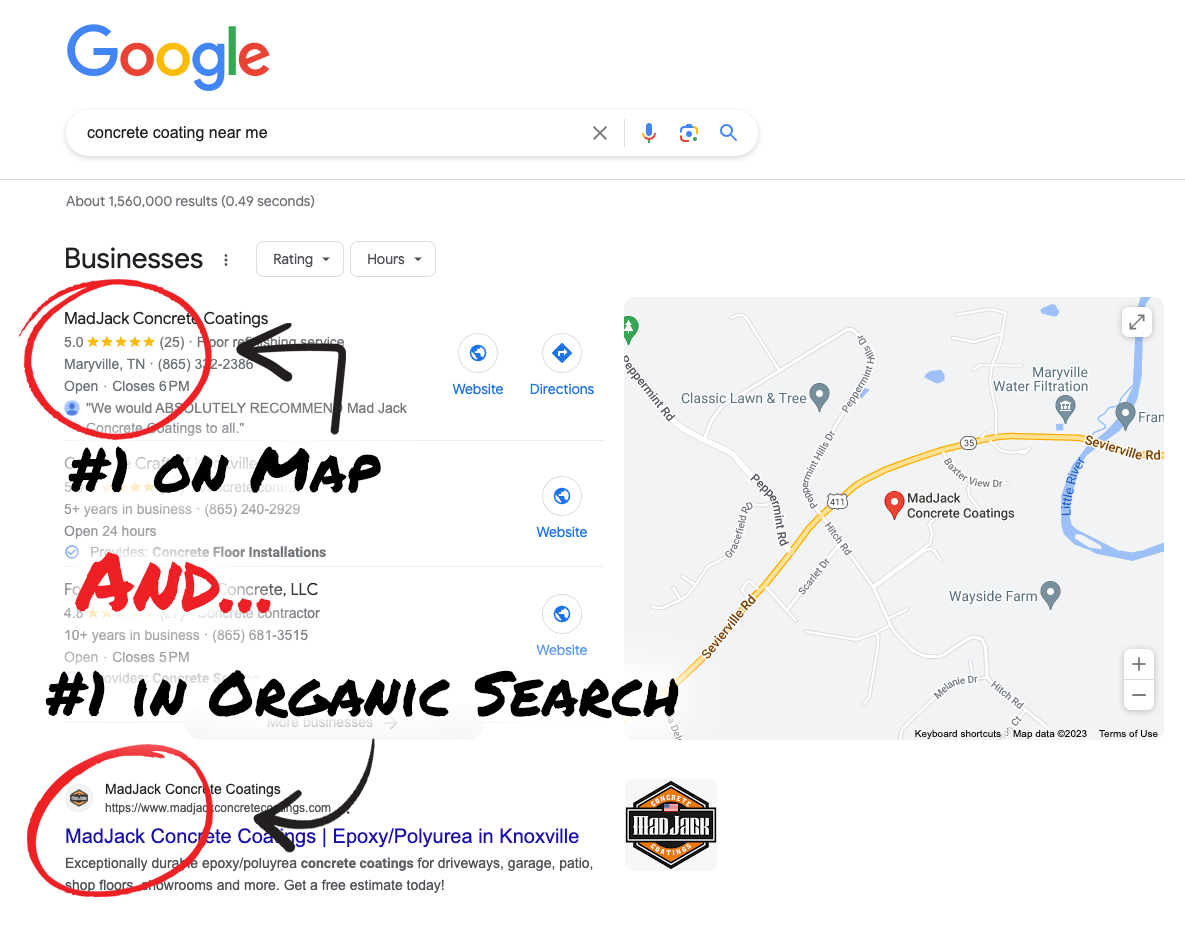Open the Classic Lawn & Tree map marker
This screenshot has height=925, width=1185.
819,396
